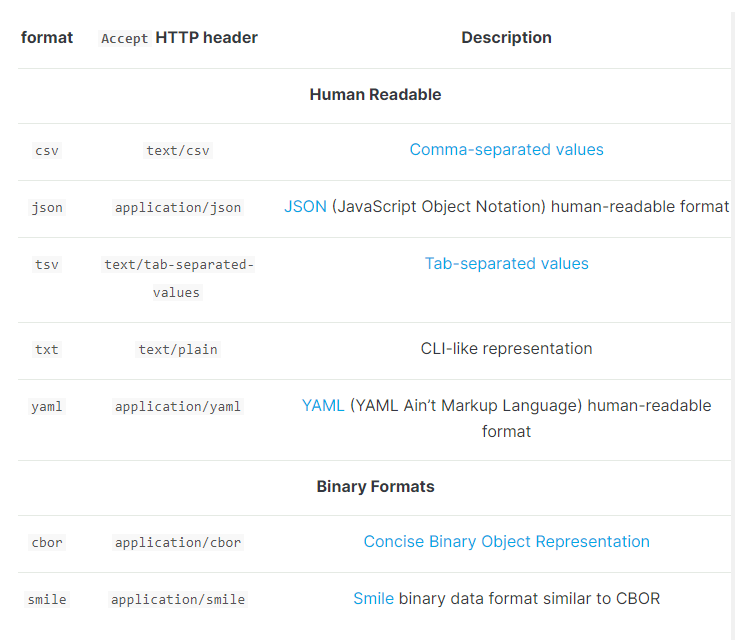Click the application/yaml header value
Viewport: 735px width, 640px height.
(178, 407)
